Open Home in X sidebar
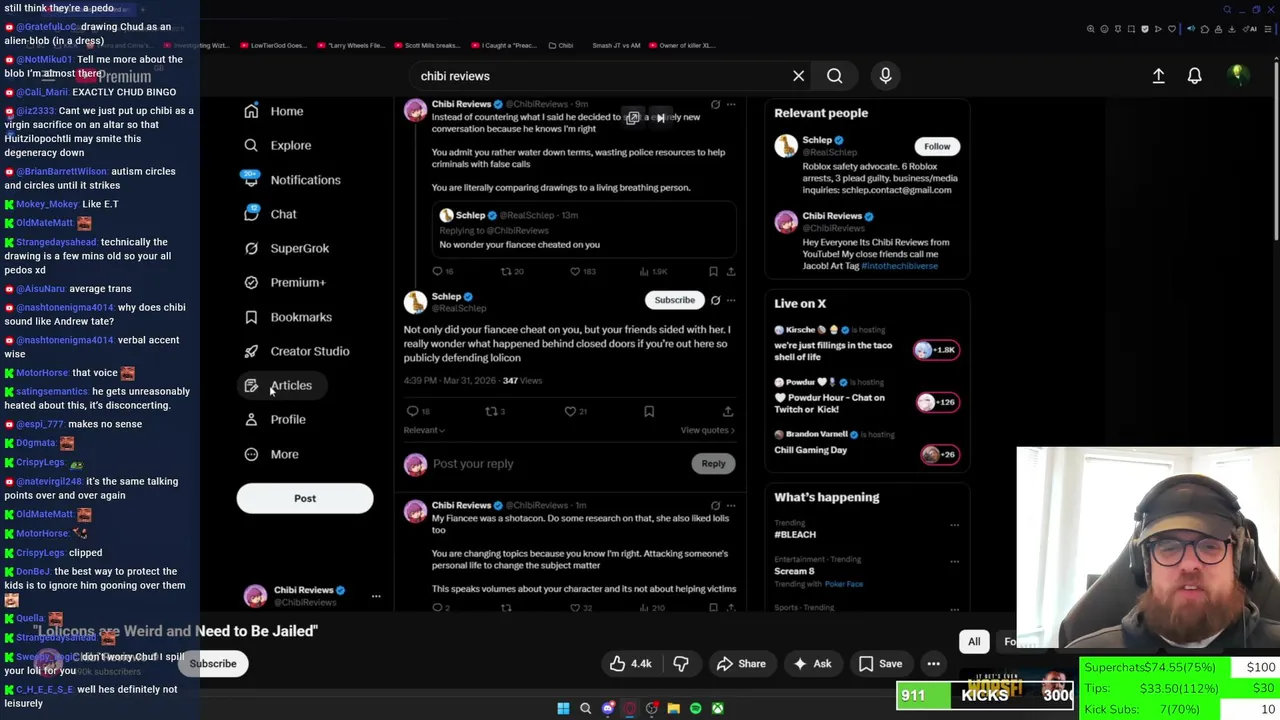Screen dimensions: 1280x720 (x=274, y=111)
